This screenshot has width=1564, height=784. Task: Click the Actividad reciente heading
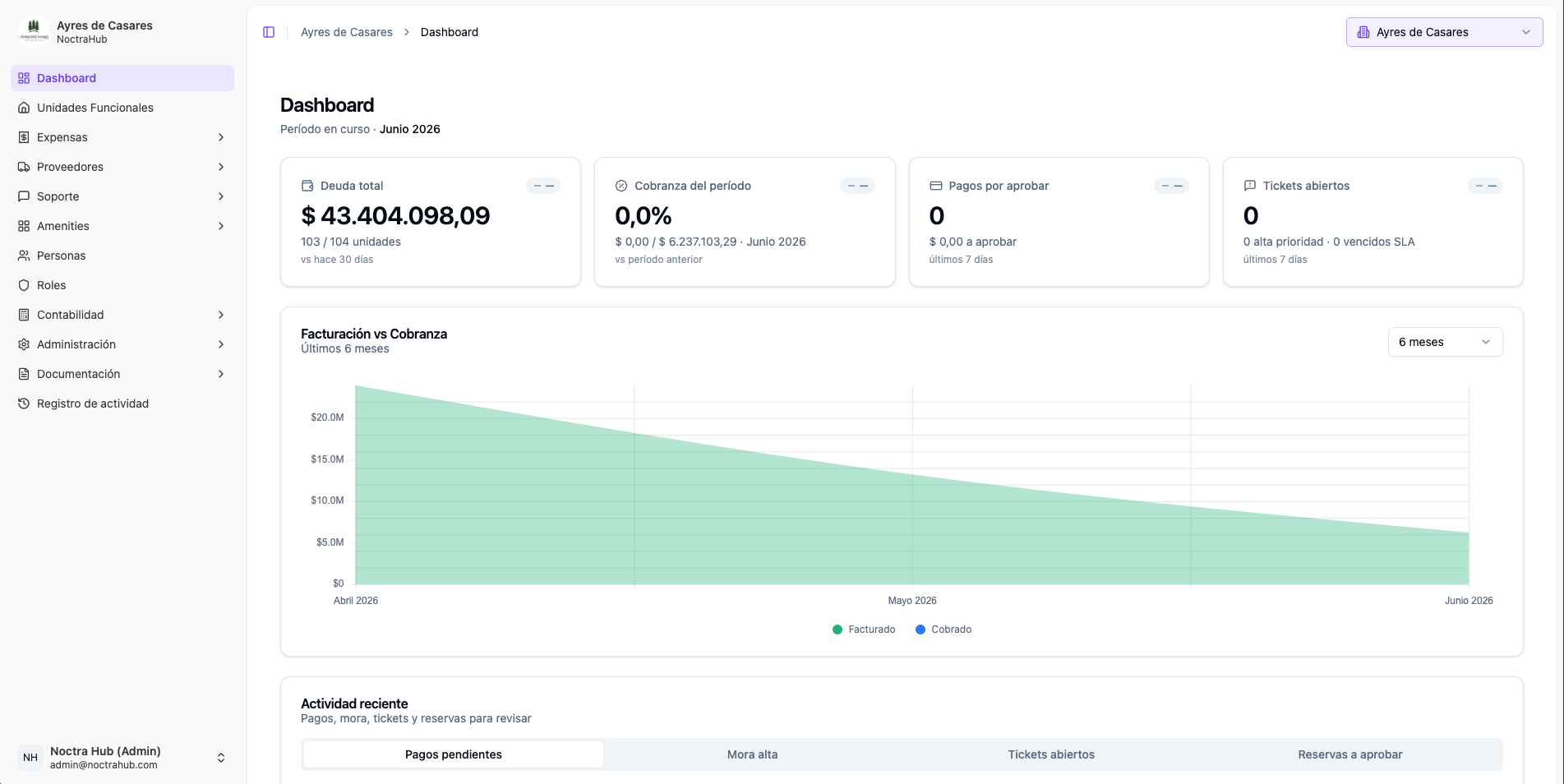coord(354,703)
